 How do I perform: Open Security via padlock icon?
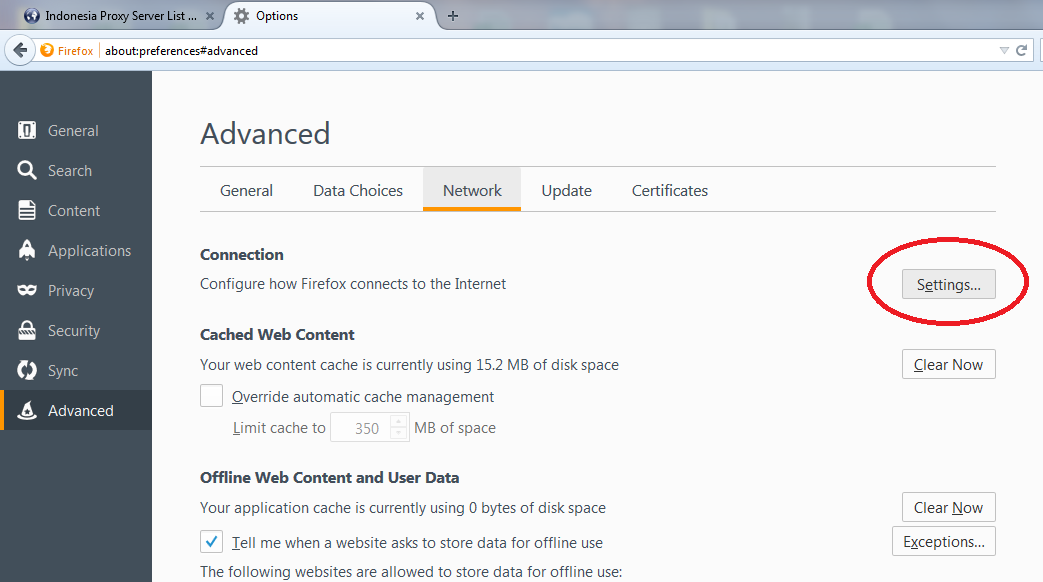pos(28,331)
